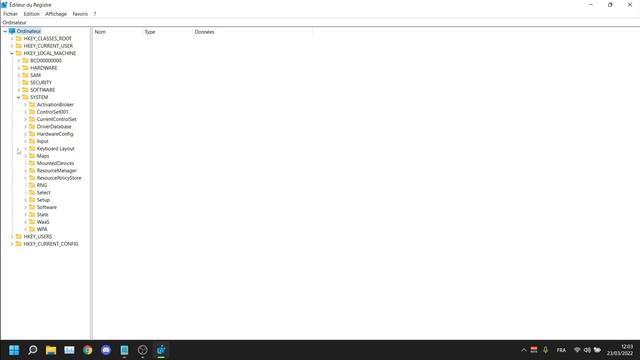Click the DriverDatabase folder icon

pos(32,127)
